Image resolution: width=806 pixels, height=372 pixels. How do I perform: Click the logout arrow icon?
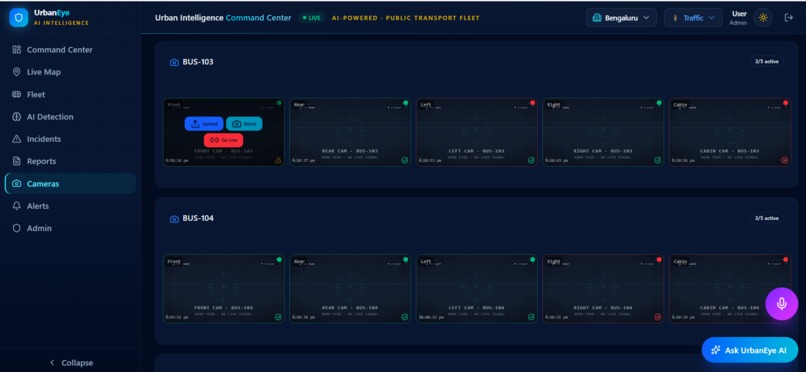pos(789,17)
